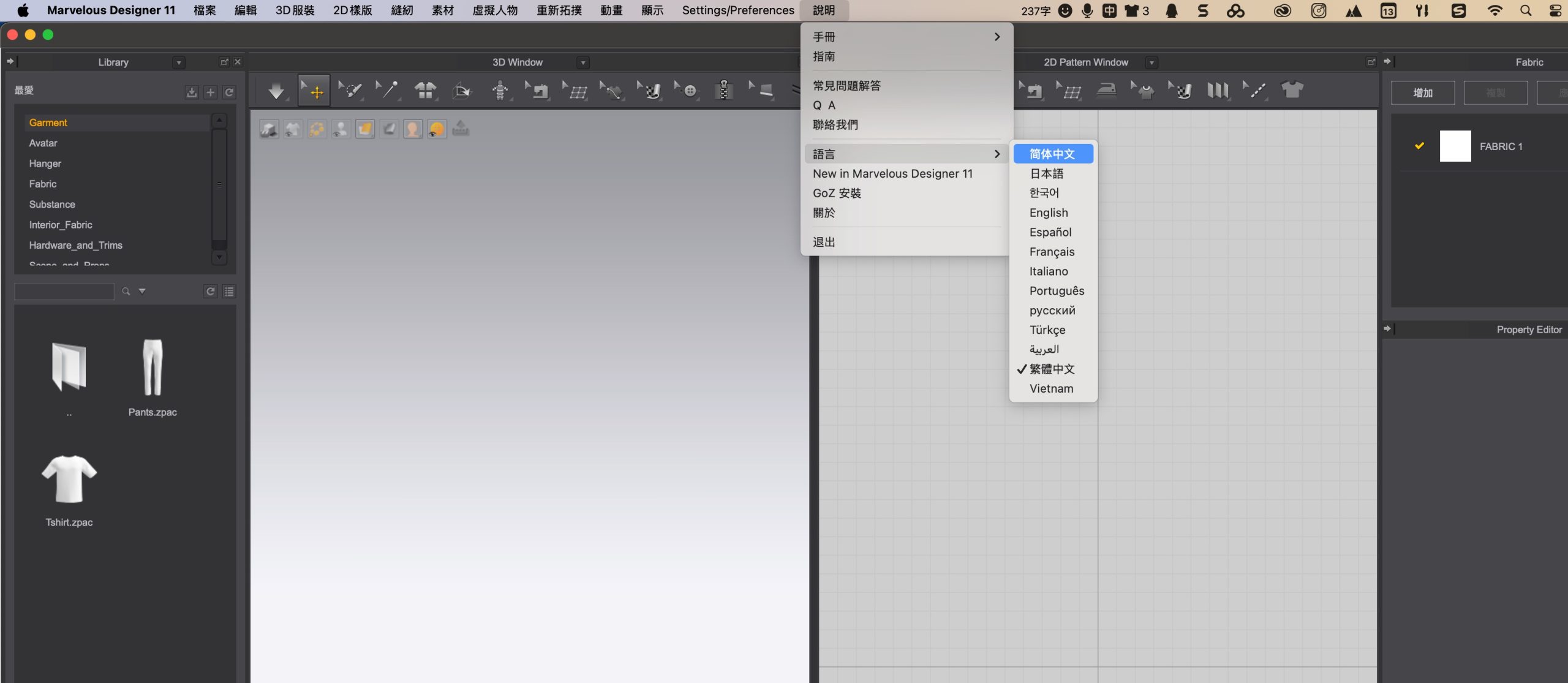Open the 檔案 menu in menu bar
1568x683 pixels.
(x=205, y=10)
